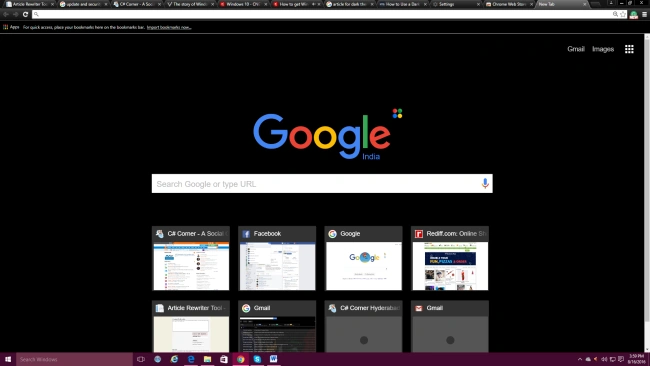This screenshot has width=650, height=366.
Task: Click the zoom magnifier icon in address bar
Action: (x=615, y=15)
